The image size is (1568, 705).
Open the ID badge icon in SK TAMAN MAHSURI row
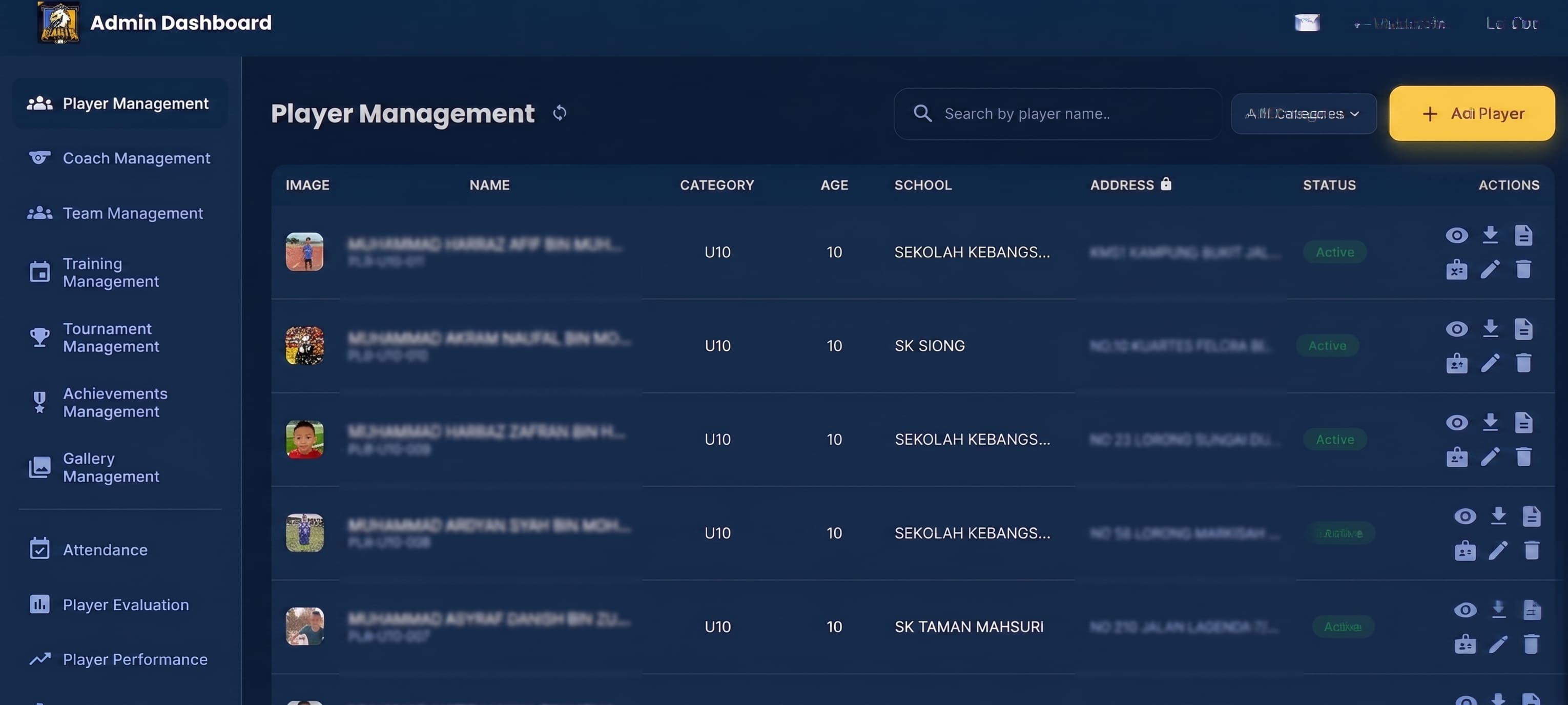(x=1465, y=644)
